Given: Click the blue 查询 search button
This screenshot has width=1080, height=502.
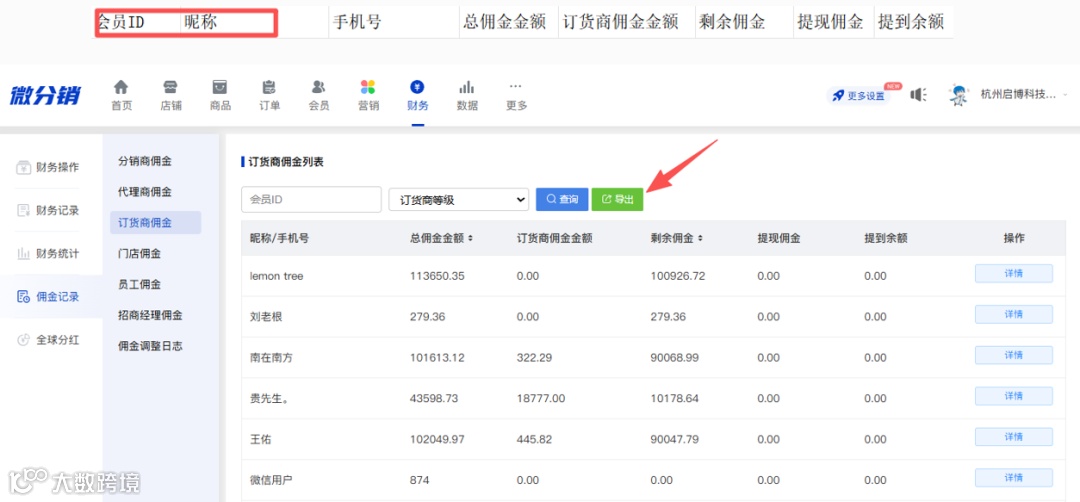Looking at the screenshot, I should click(562, 200).
